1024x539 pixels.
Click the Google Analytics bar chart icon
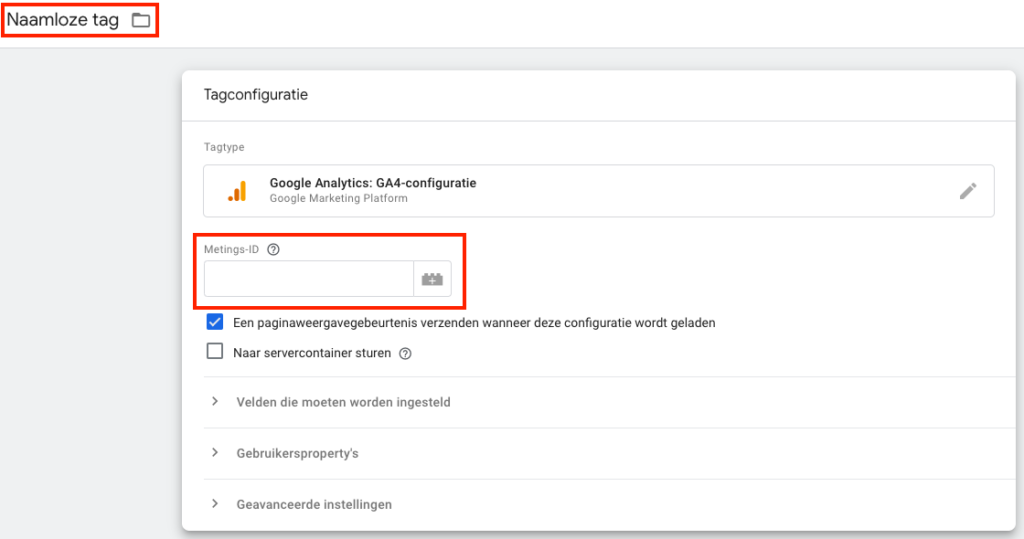coord(237,191)
